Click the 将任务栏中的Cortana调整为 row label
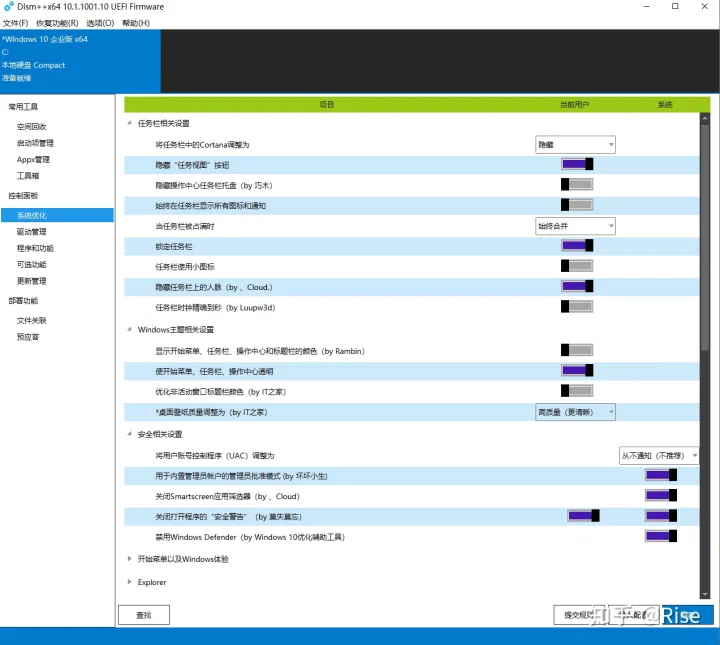 pyautogui.click(x=202, y=145)
